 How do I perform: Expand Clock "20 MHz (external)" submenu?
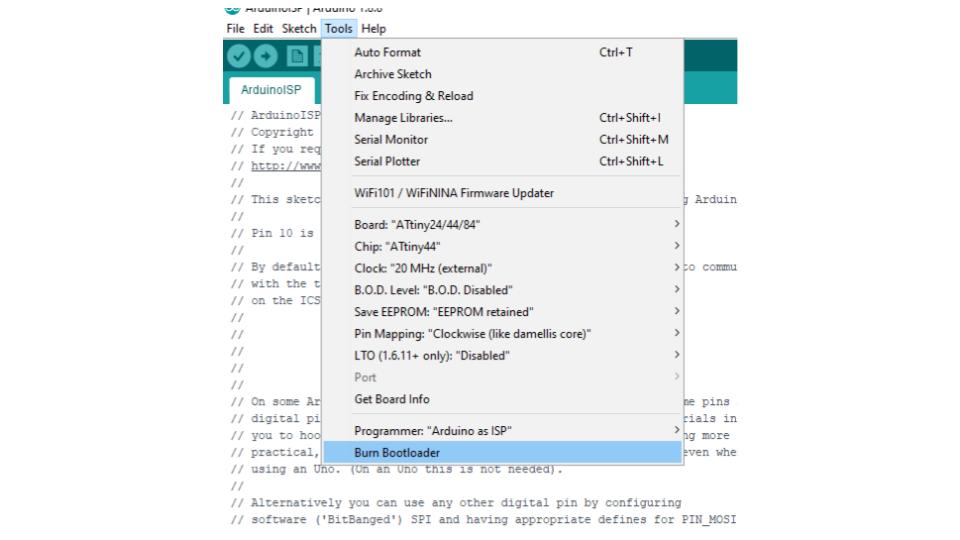tap(502, 269)
